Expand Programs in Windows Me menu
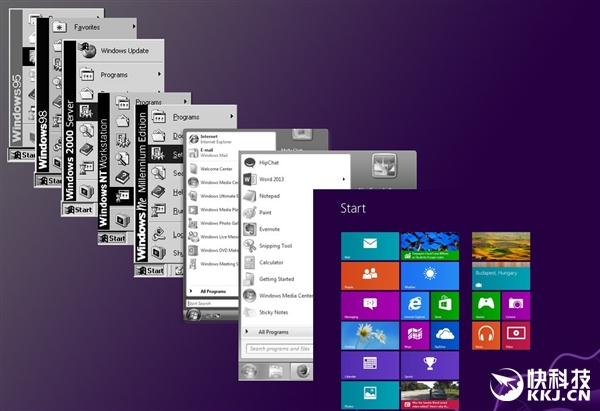The height and width of the screenshot is (411, 600). point(192,117)
